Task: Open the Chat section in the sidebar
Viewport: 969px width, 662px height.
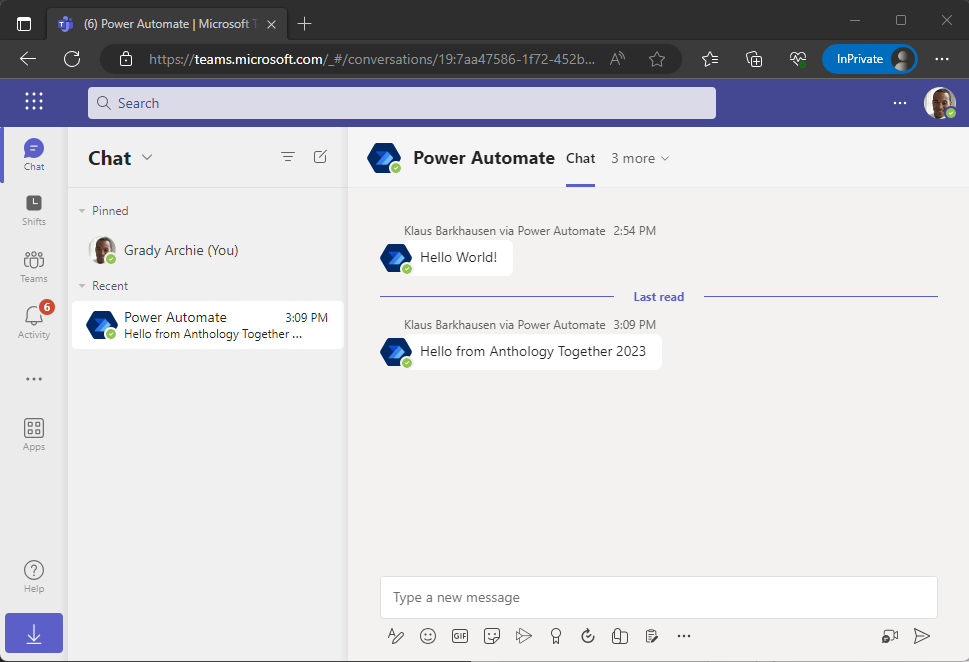Action: 33,155
